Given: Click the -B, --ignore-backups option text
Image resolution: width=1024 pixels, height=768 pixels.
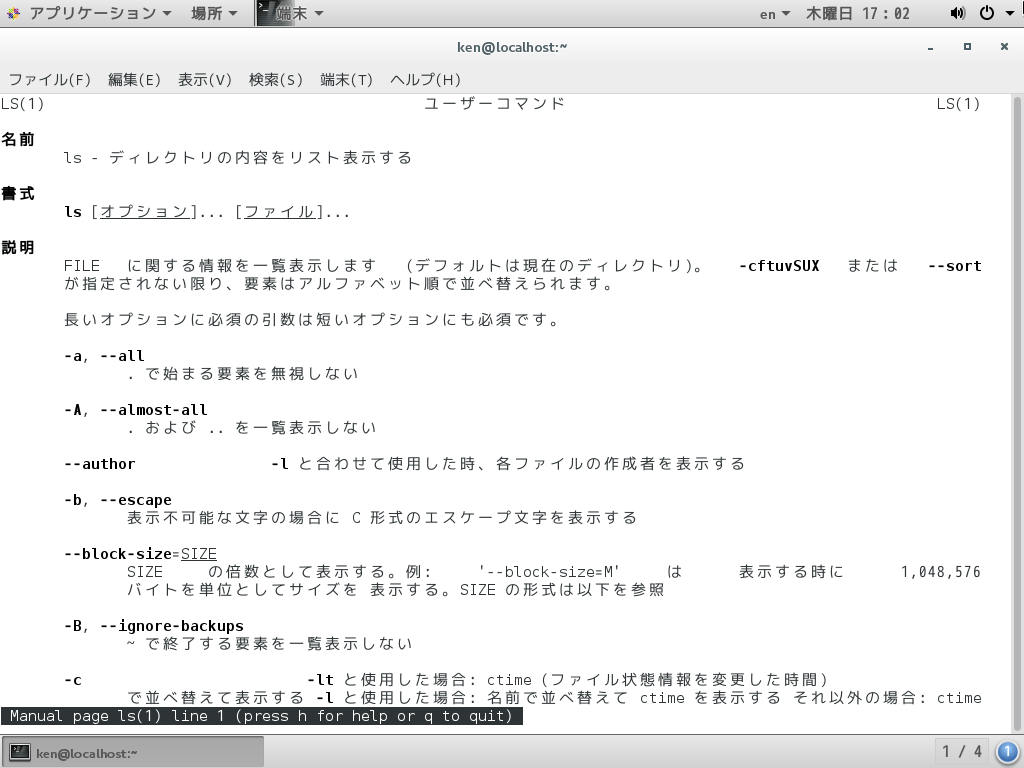Looking at the screenshot, I should pyautogui.click(x=153, y=626).
